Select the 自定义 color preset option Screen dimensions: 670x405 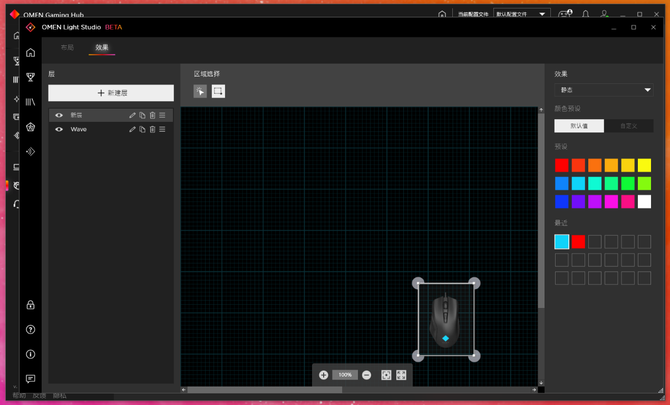coord(629,126)
